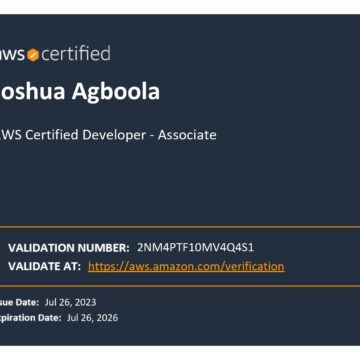The width and height of the screenshot is (360, 360).
Task: Click the orange hexagon checkmark icon
Action: 33,55
